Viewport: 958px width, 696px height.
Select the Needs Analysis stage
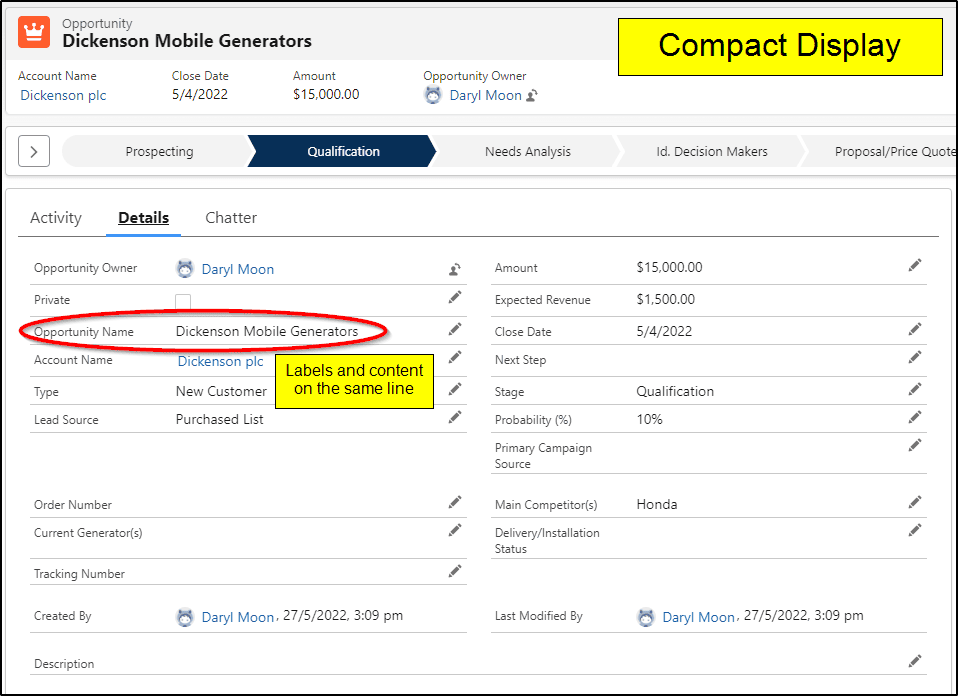tap(527, 152)
